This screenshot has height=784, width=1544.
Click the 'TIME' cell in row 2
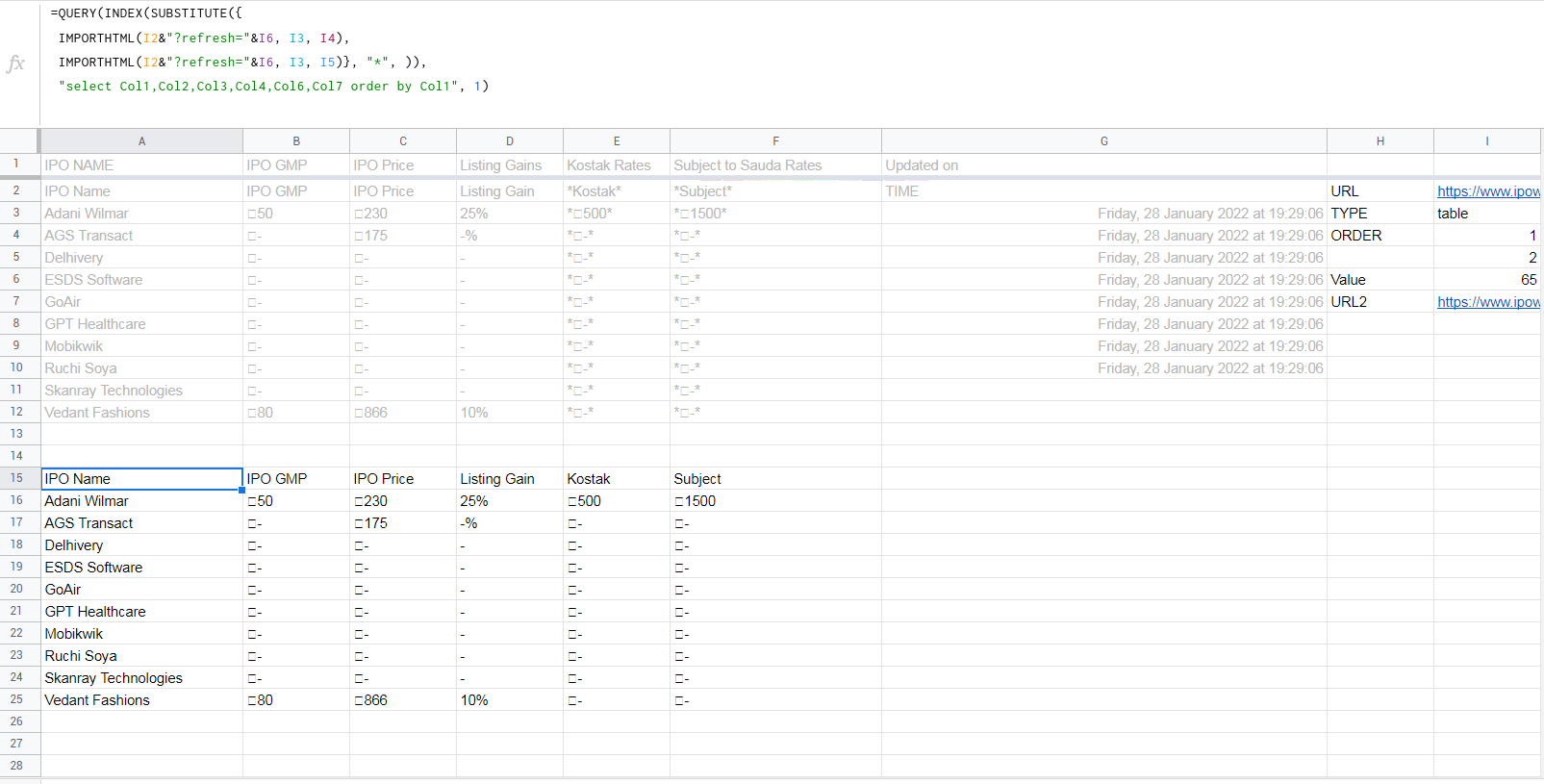[x=1104, y=191]
